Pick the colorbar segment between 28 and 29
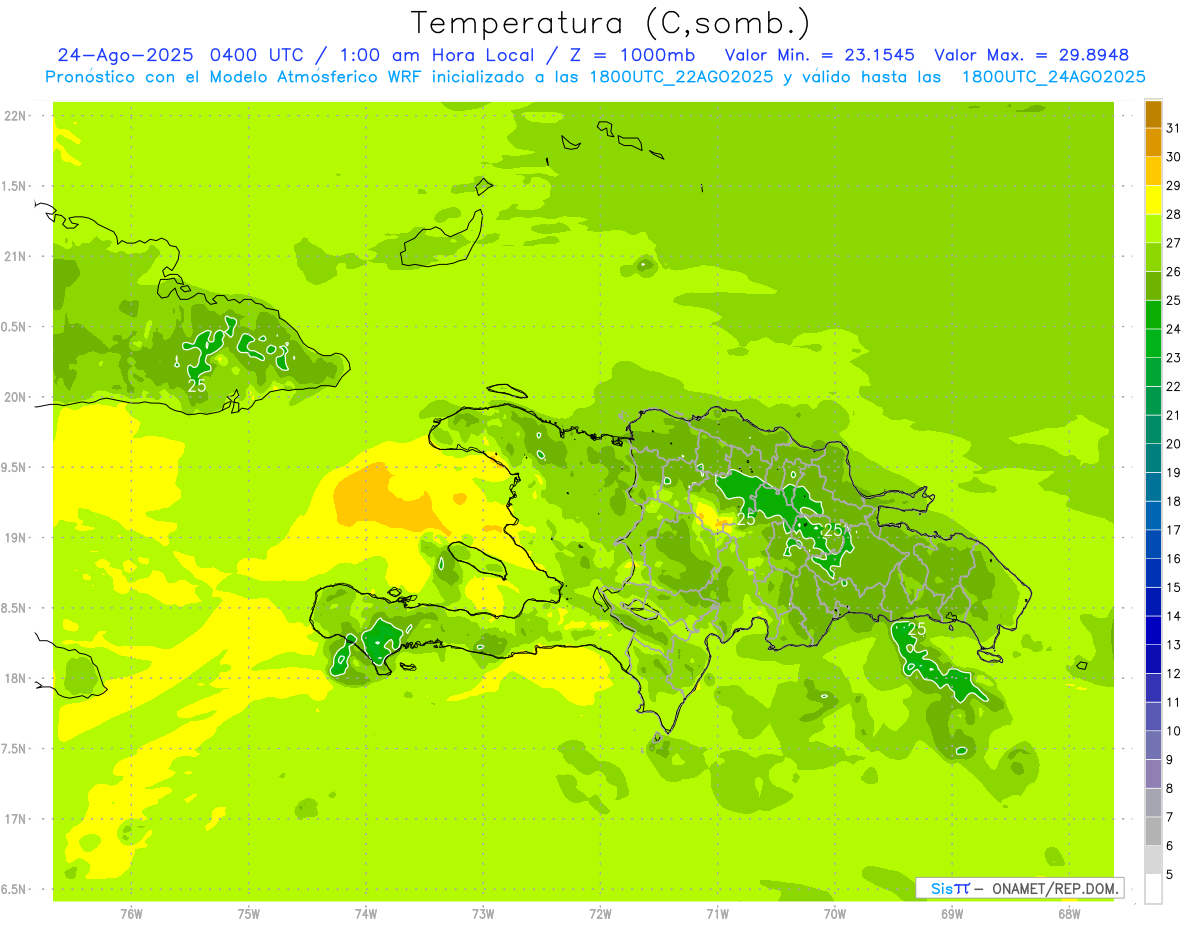Viewport: 1200px width, 927px height. [1153, 200]
